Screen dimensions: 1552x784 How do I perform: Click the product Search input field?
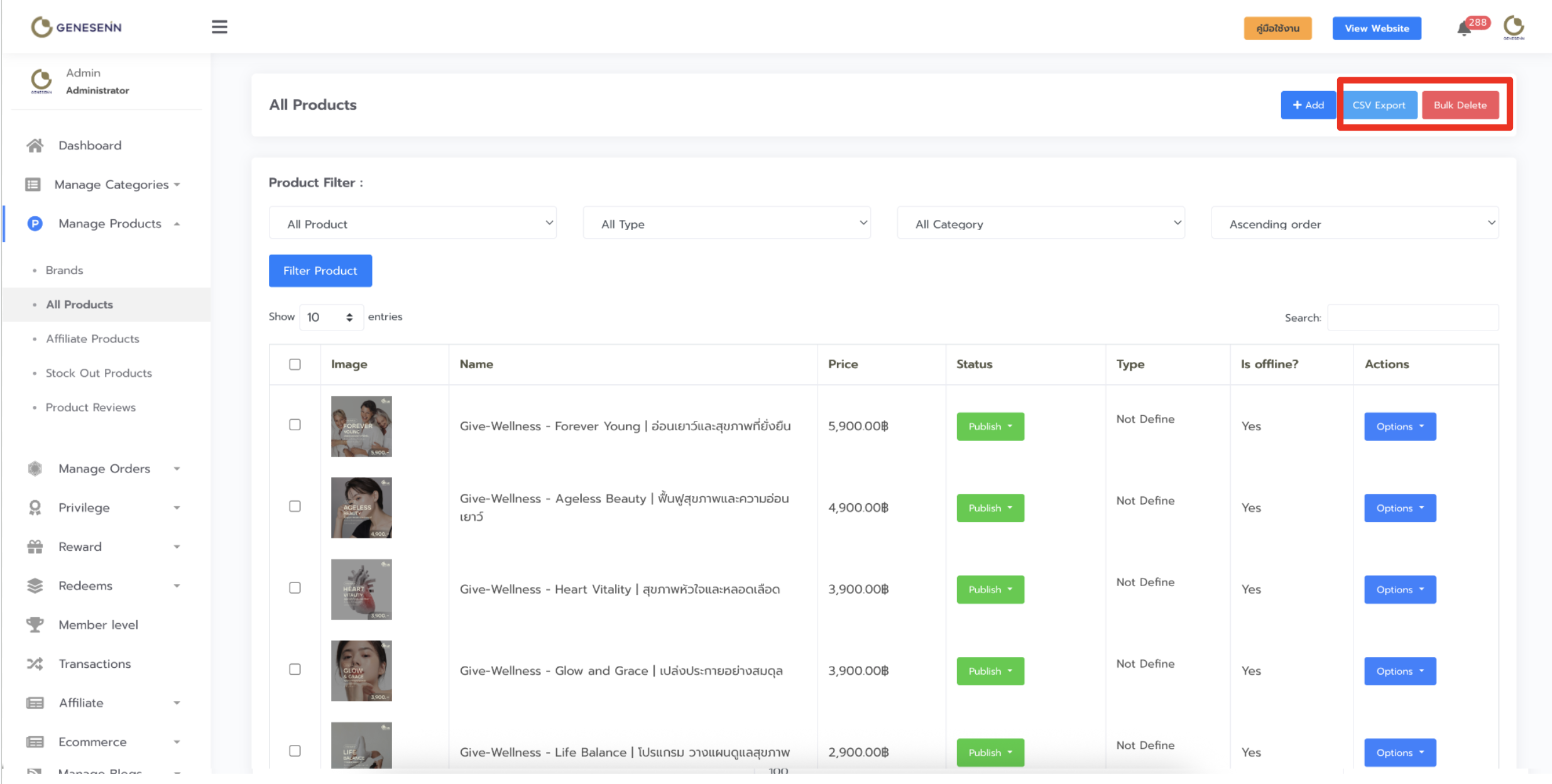(x=1413, y=318)
